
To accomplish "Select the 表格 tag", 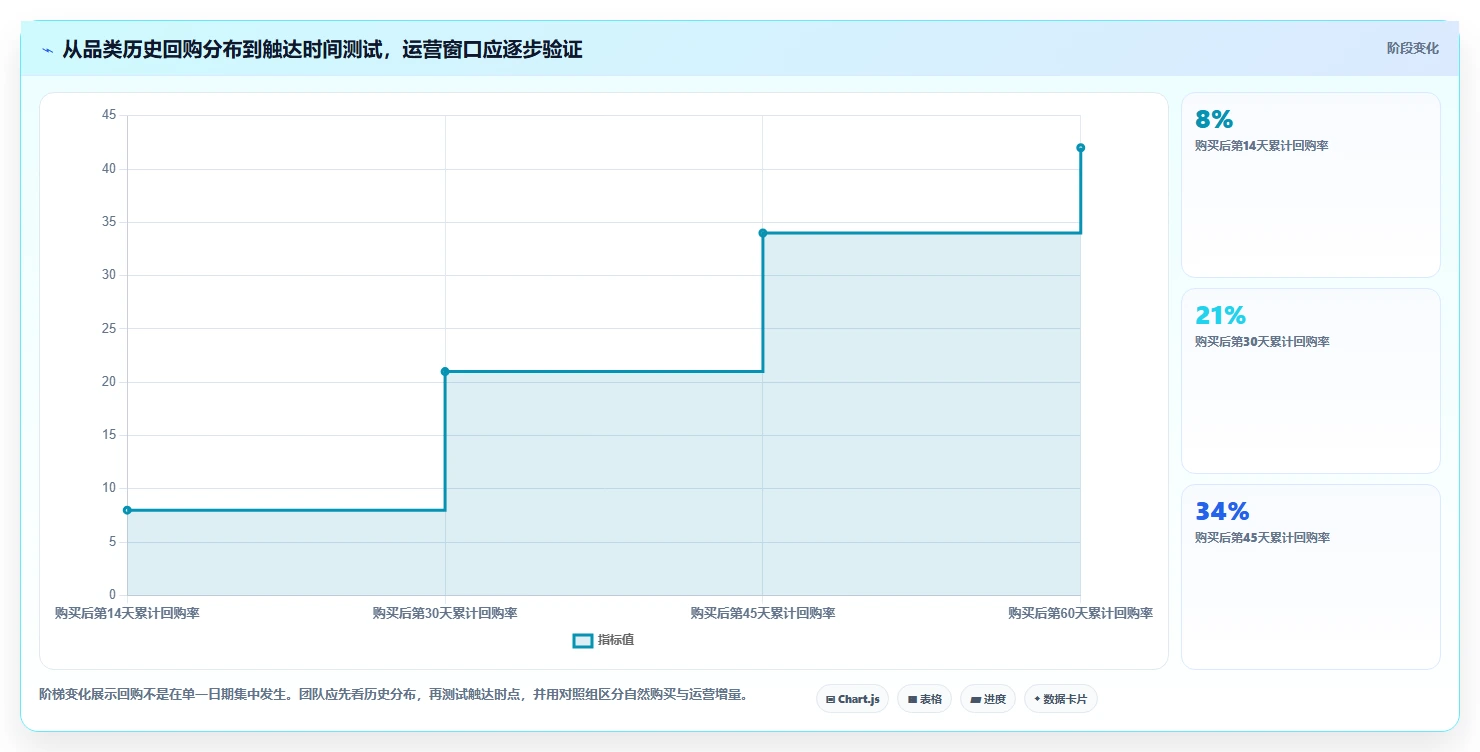I will tap(924, 699).
